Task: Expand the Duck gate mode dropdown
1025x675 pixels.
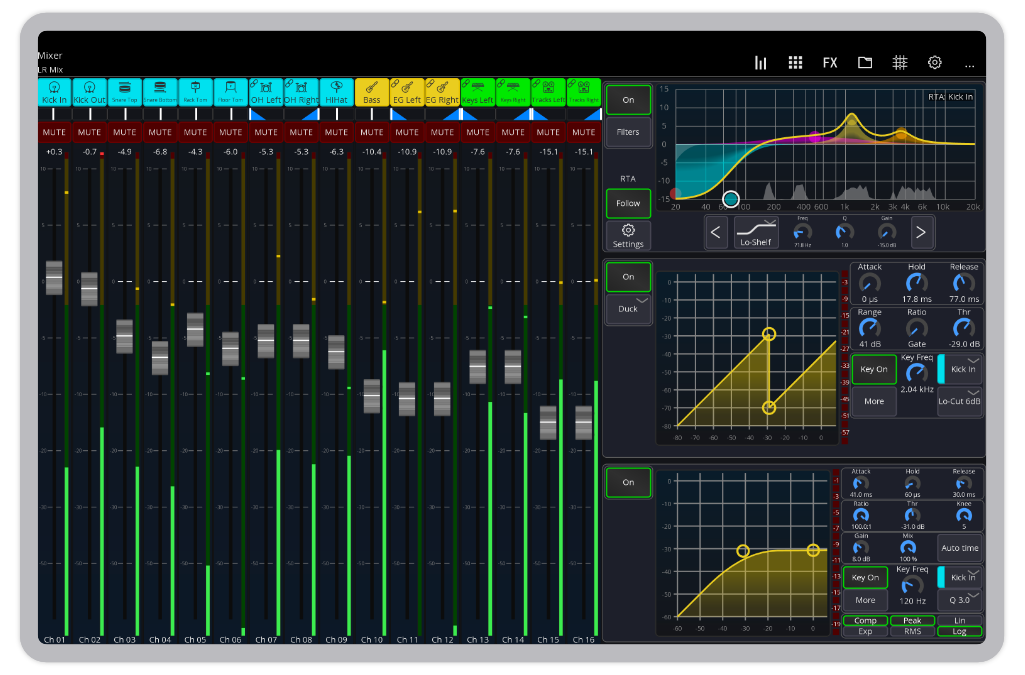Action: 628,308
